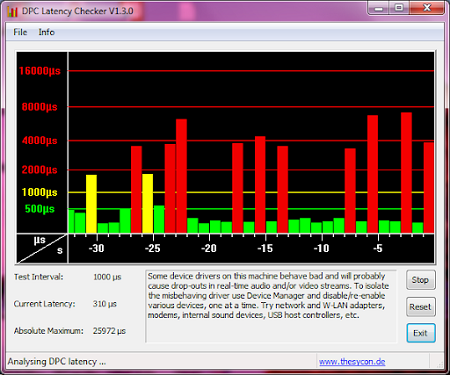Image resolution: width=450 pixels, height=375 pixels.
Task: Click the driver warning message text box
Action: 271,306
